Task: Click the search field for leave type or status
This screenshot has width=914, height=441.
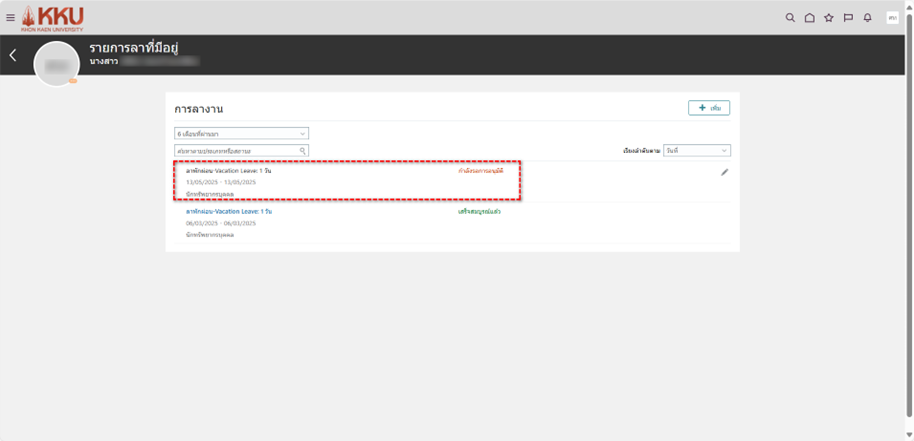Action: pyautogui.click(x=236, y=150)
